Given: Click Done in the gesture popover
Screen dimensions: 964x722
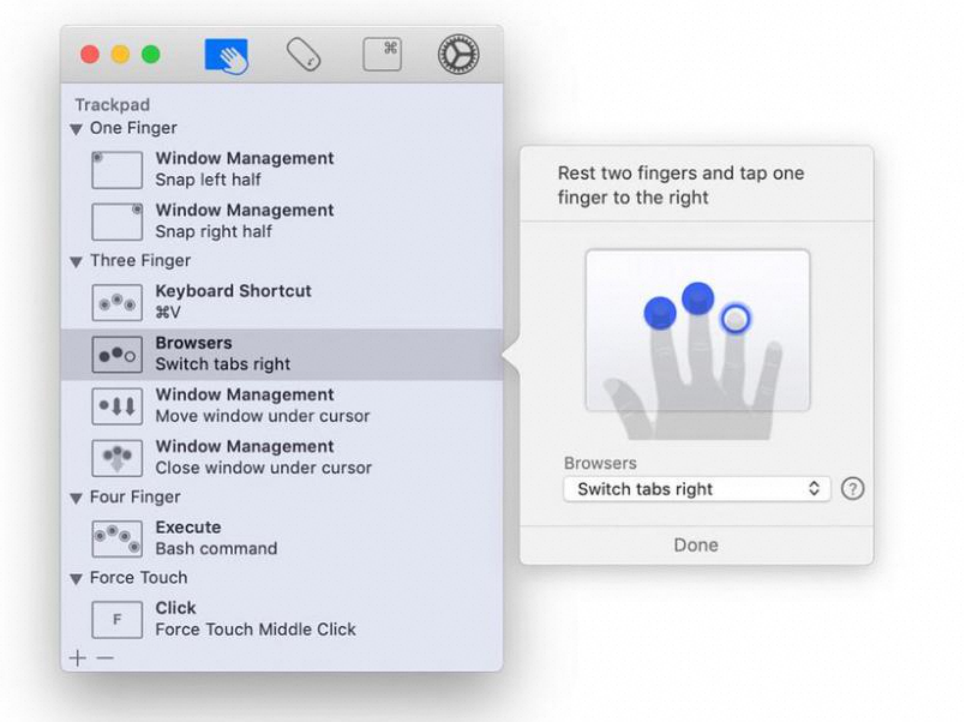Looking at the screenshot, I should [696, 545].
